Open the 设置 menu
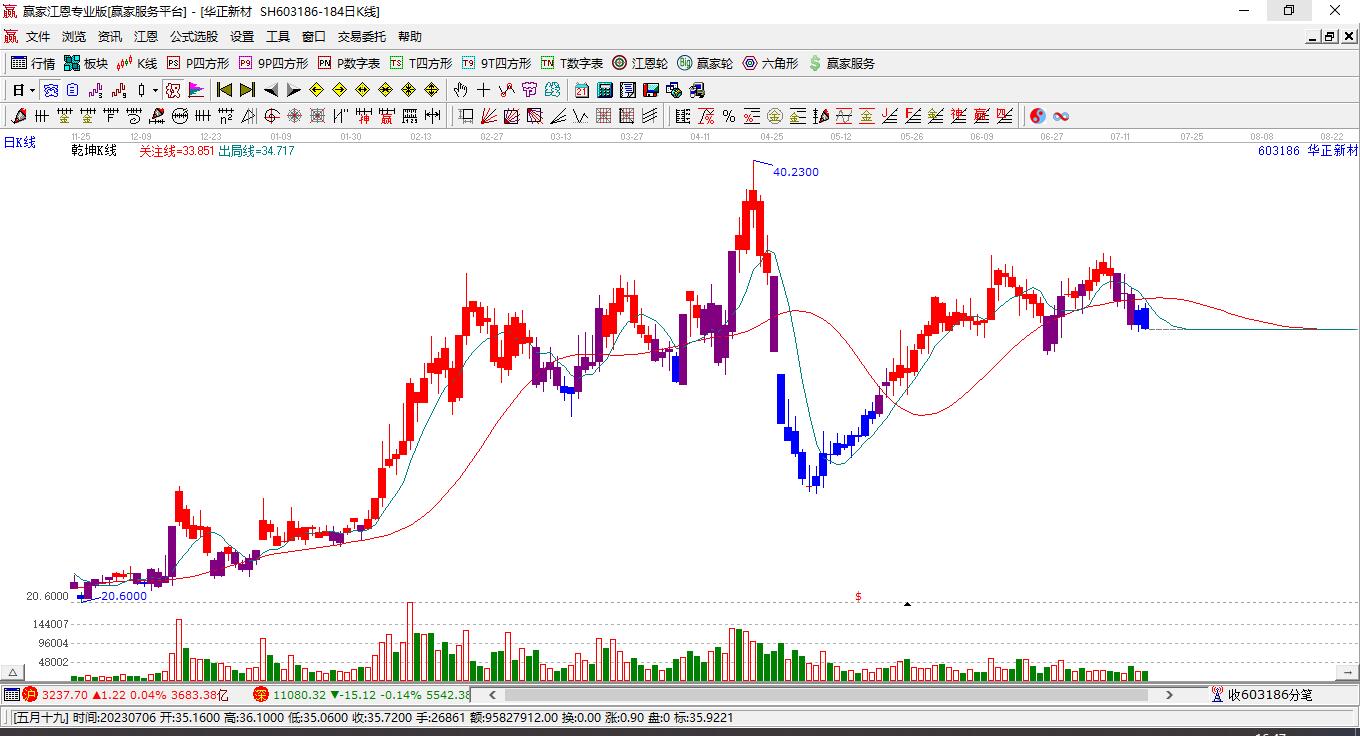This screenshot has width=1360, height=736. tap(242, 36)
